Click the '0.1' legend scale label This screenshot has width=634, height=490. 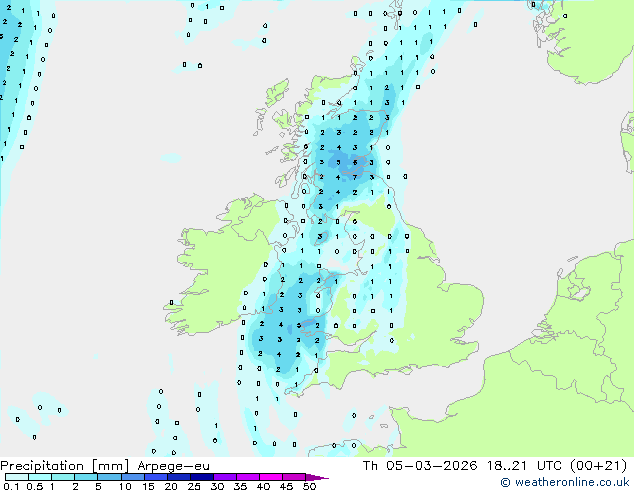click(x=12, y=486)
